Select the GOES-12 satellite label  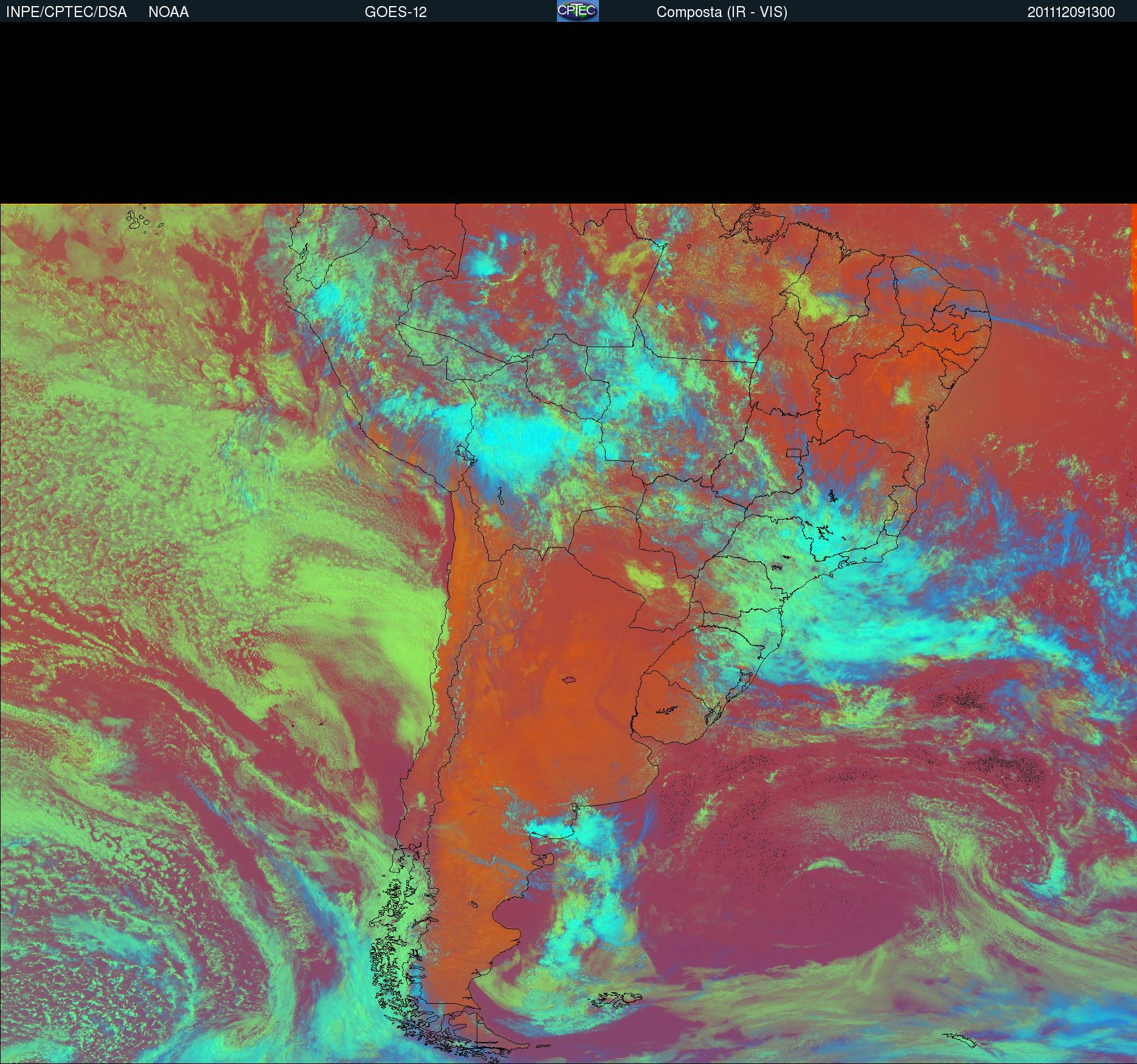[396, 12]
